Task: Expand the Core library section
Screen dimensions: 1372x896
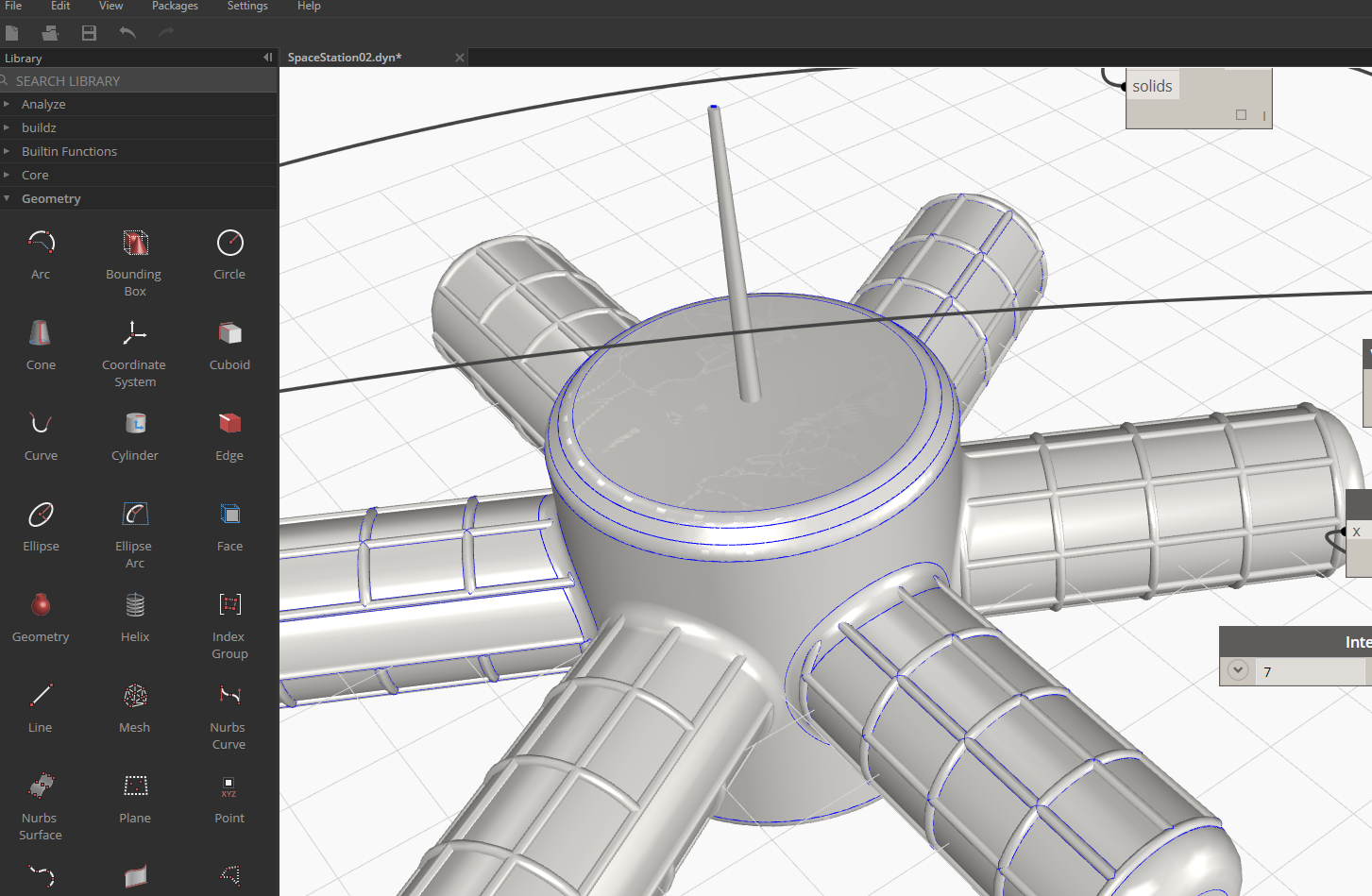Action: [x=9, y=175]
